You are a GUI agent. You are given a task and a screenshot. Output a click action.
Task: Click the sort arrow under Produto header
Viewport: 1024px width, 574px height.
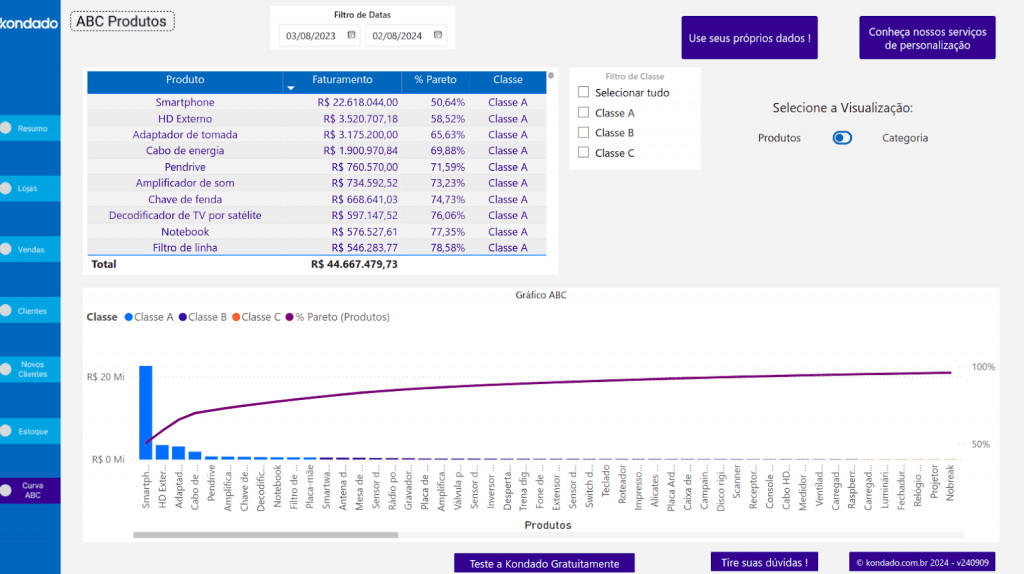coord(291,88)
